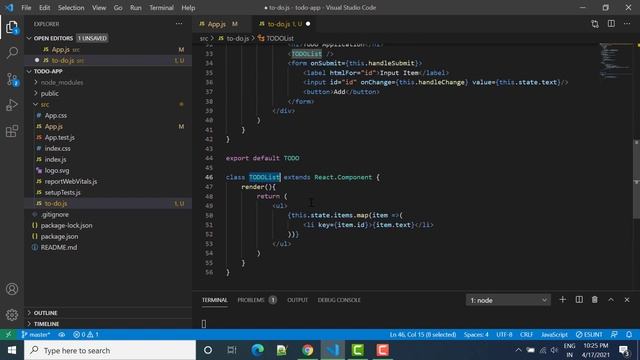
Task: Open notifications bell in the status bar
Action: click(x=629, y=334)
